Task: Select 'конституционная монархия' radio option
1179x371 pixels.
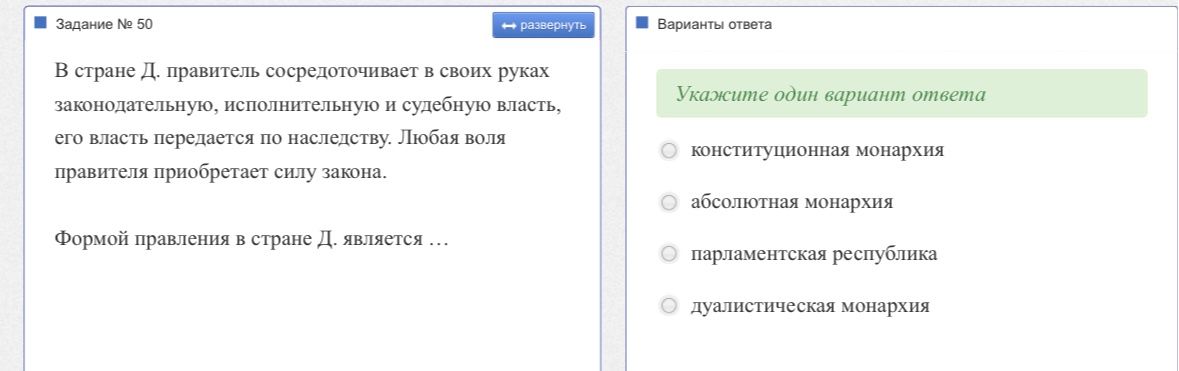Action: point(668,151)
